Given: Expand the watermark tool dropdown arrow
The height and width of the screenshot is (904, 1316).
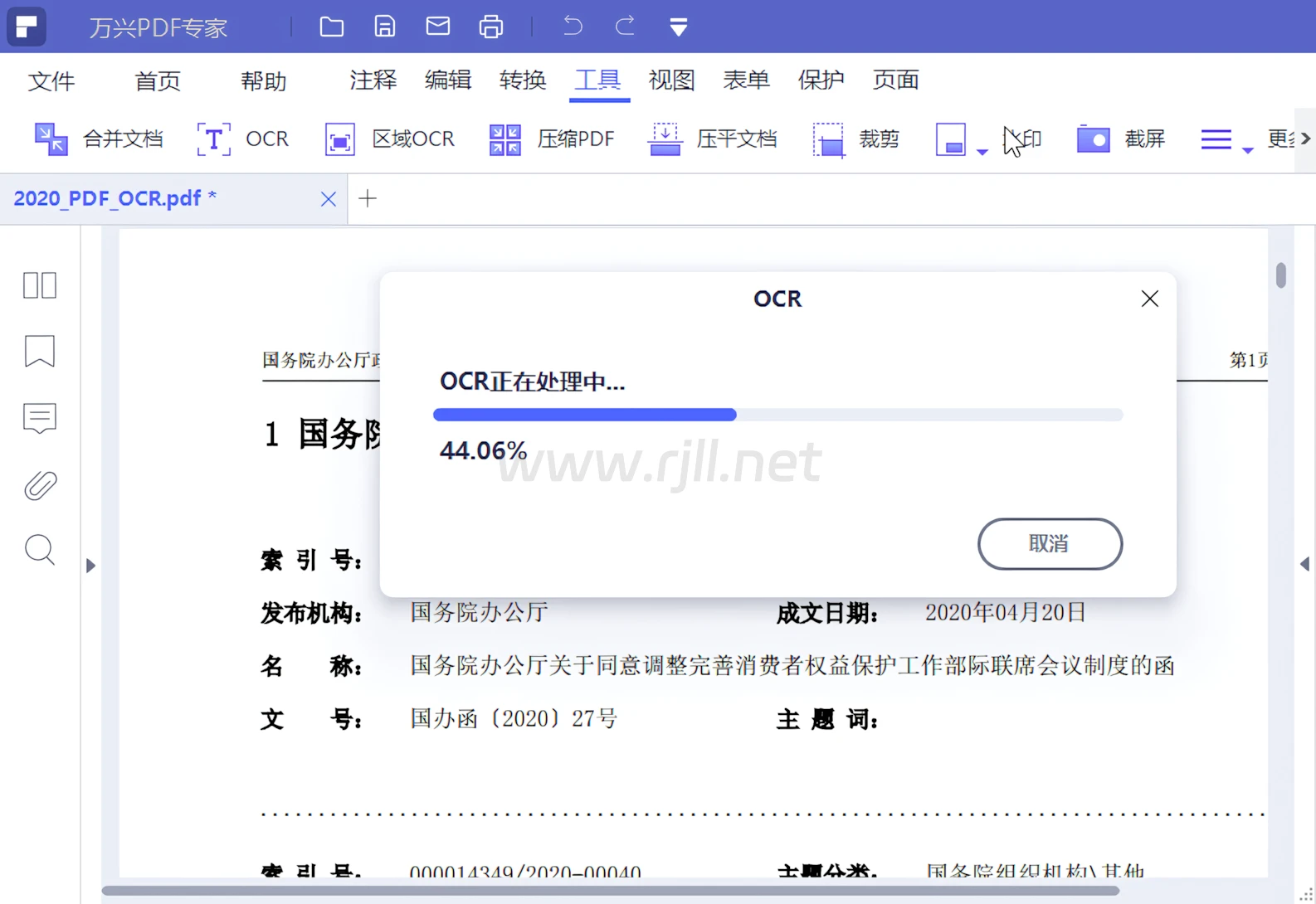Looking at the screenshot, I should pyautogui.click(x=982, y=152).
